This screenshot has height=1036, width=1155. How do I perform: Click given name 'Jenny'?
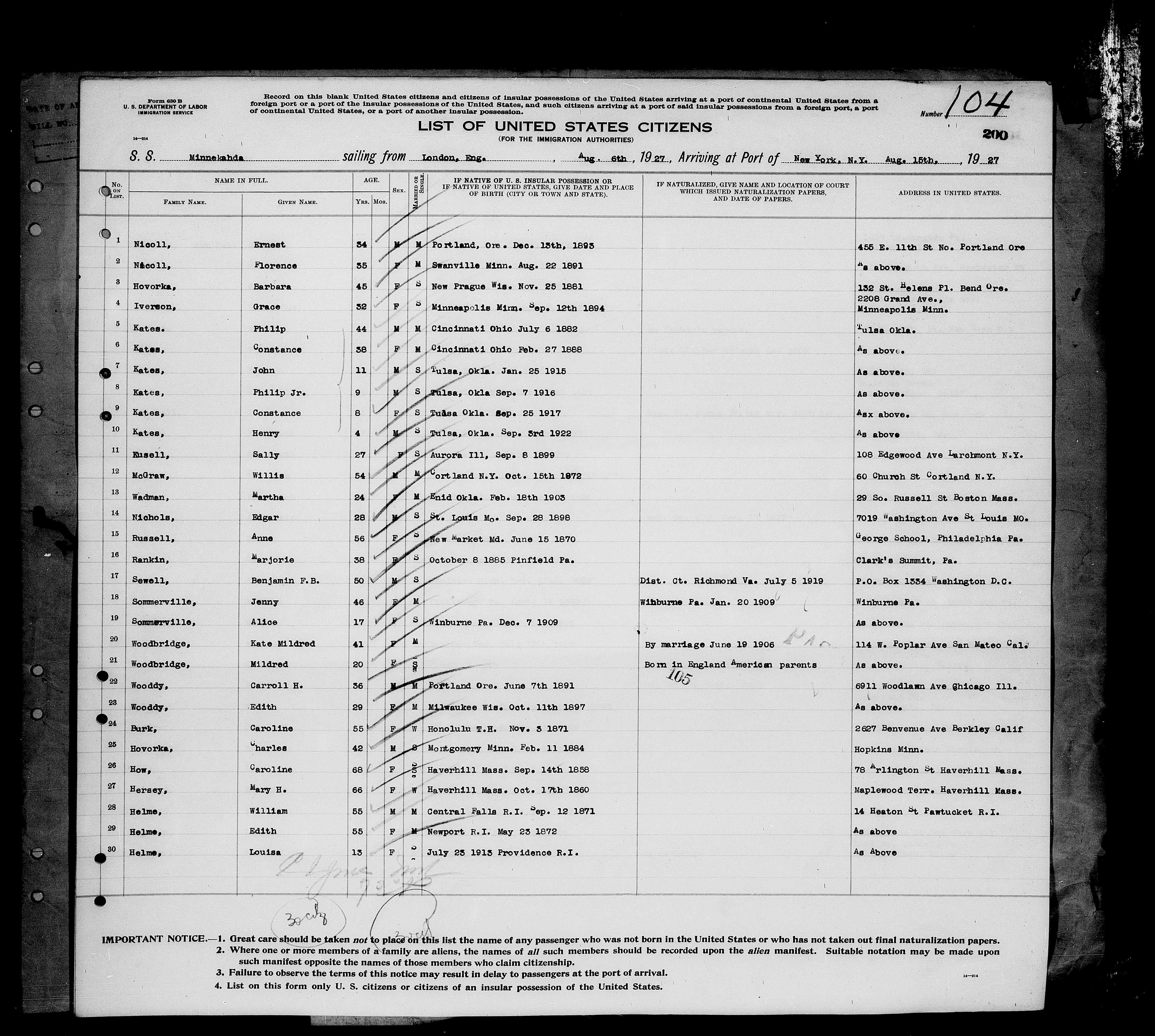click(265, 602)
